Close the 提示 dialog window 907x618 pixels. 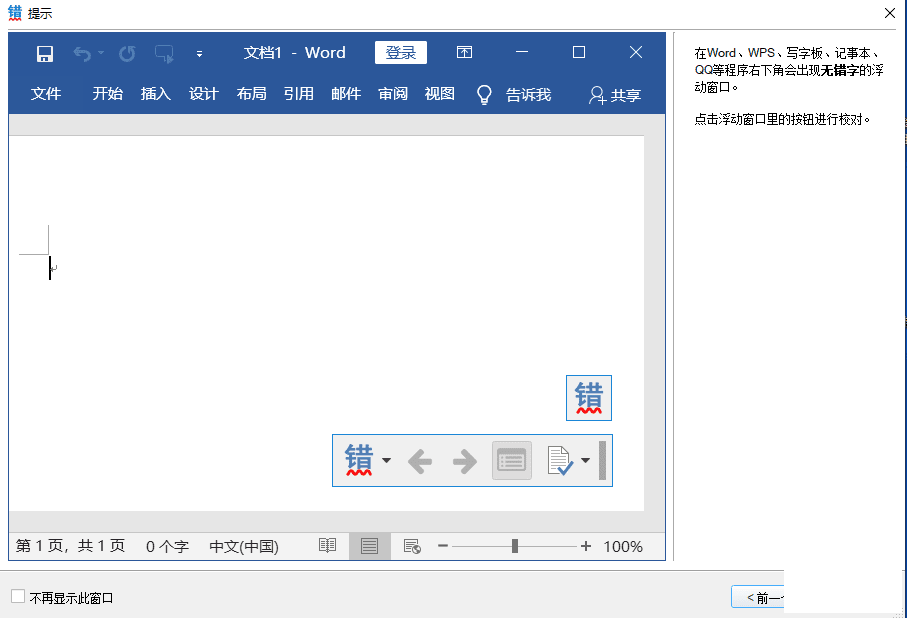click(x=890, y=13)
